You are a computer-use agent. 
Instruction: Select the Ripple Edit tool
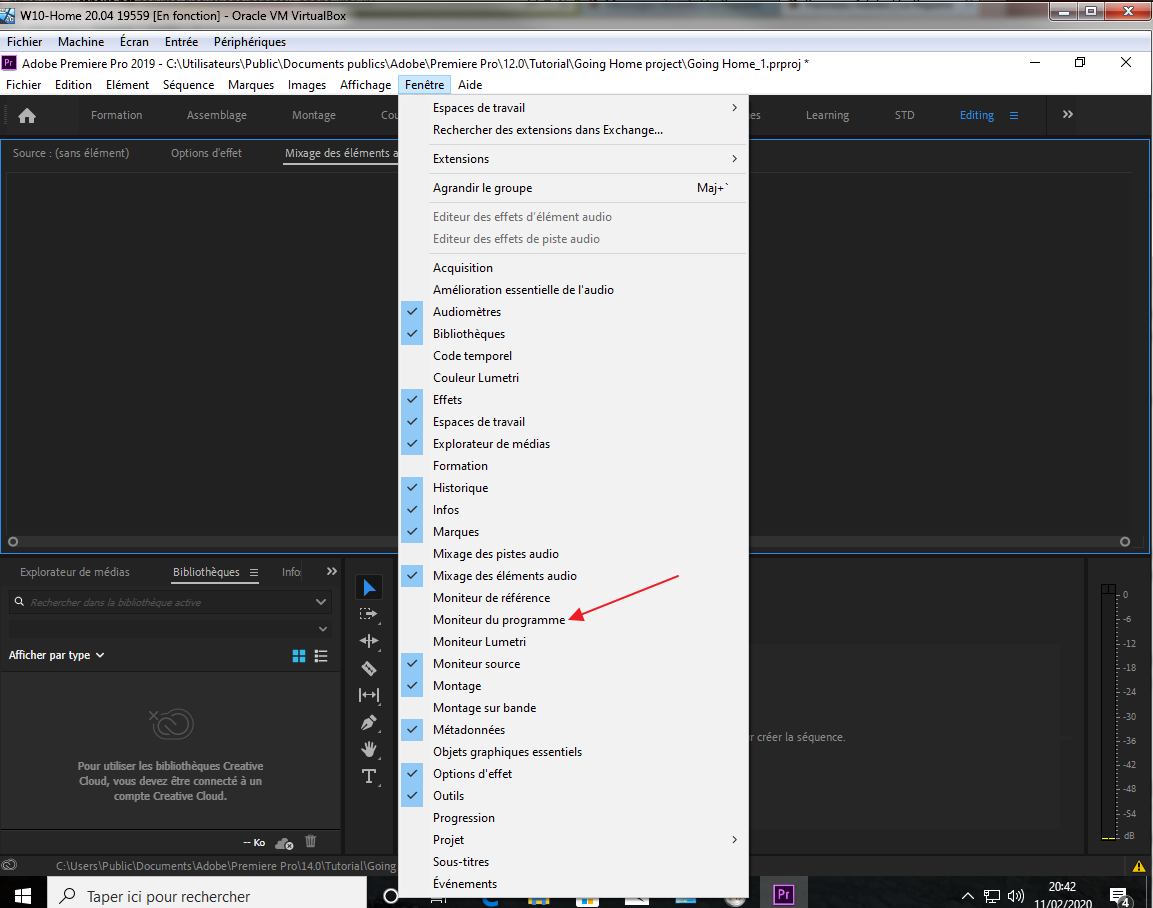pyautogui.click(x=369, y=641)
